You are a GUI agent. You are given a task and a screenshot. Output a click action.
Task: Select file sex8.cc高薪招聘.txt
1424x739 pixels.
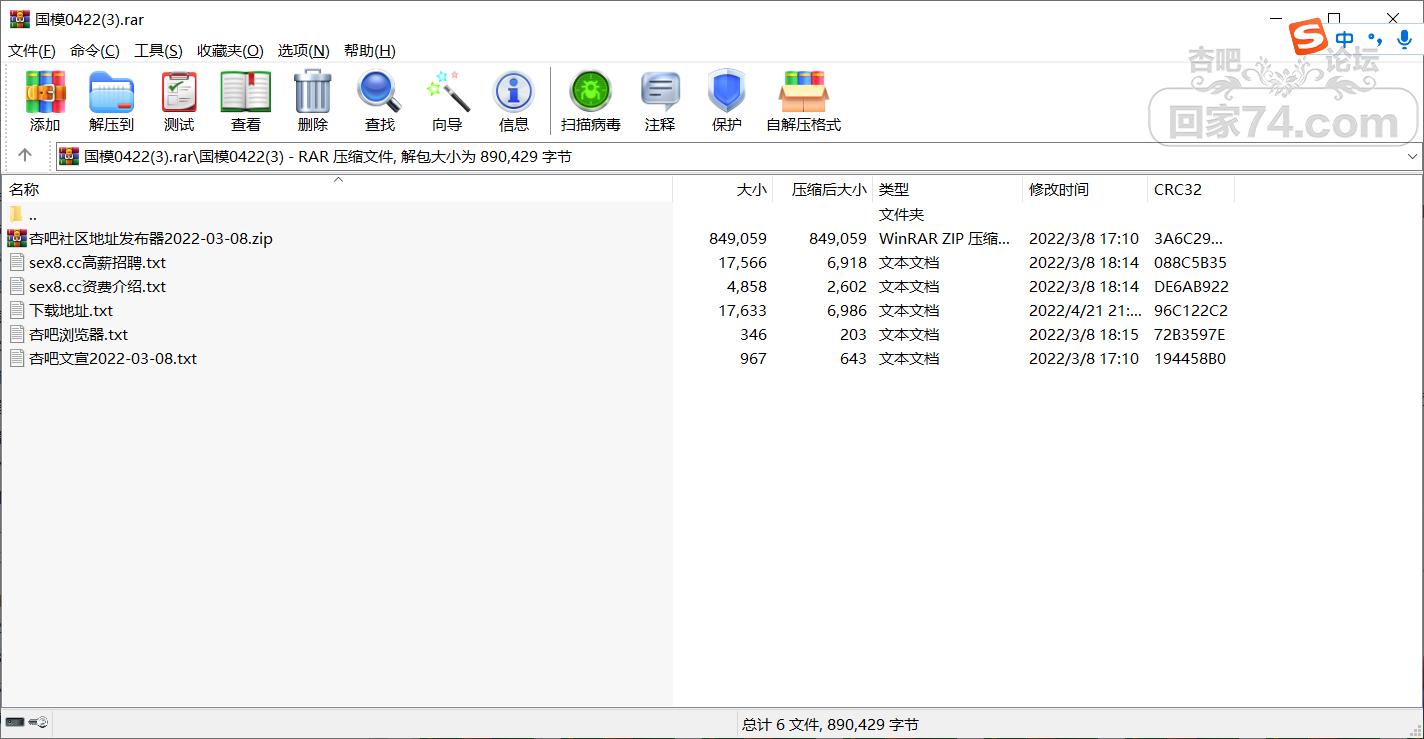(98, 262)
